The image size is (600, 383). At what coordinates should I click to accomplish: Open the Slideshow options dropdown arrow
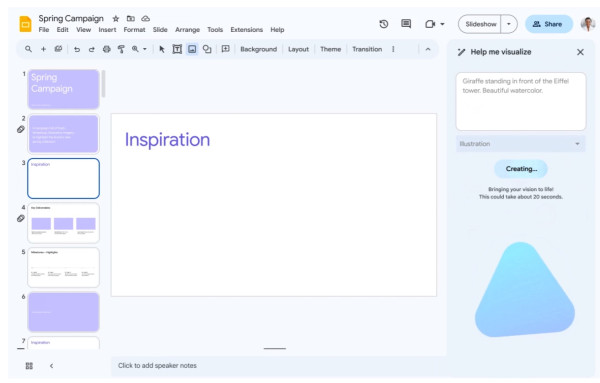click(509, 24)
